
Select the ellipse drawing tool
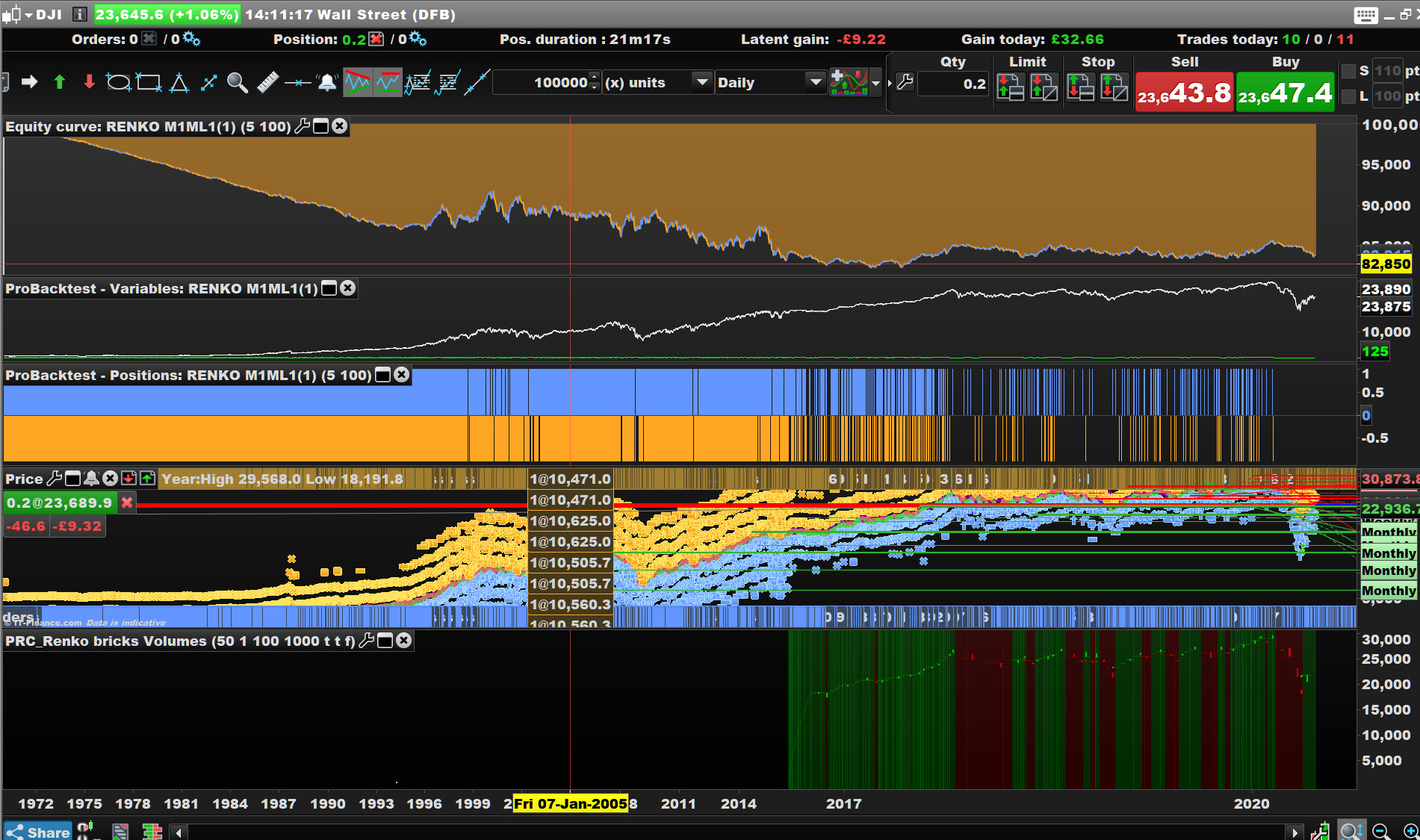(x=118, y=82)
